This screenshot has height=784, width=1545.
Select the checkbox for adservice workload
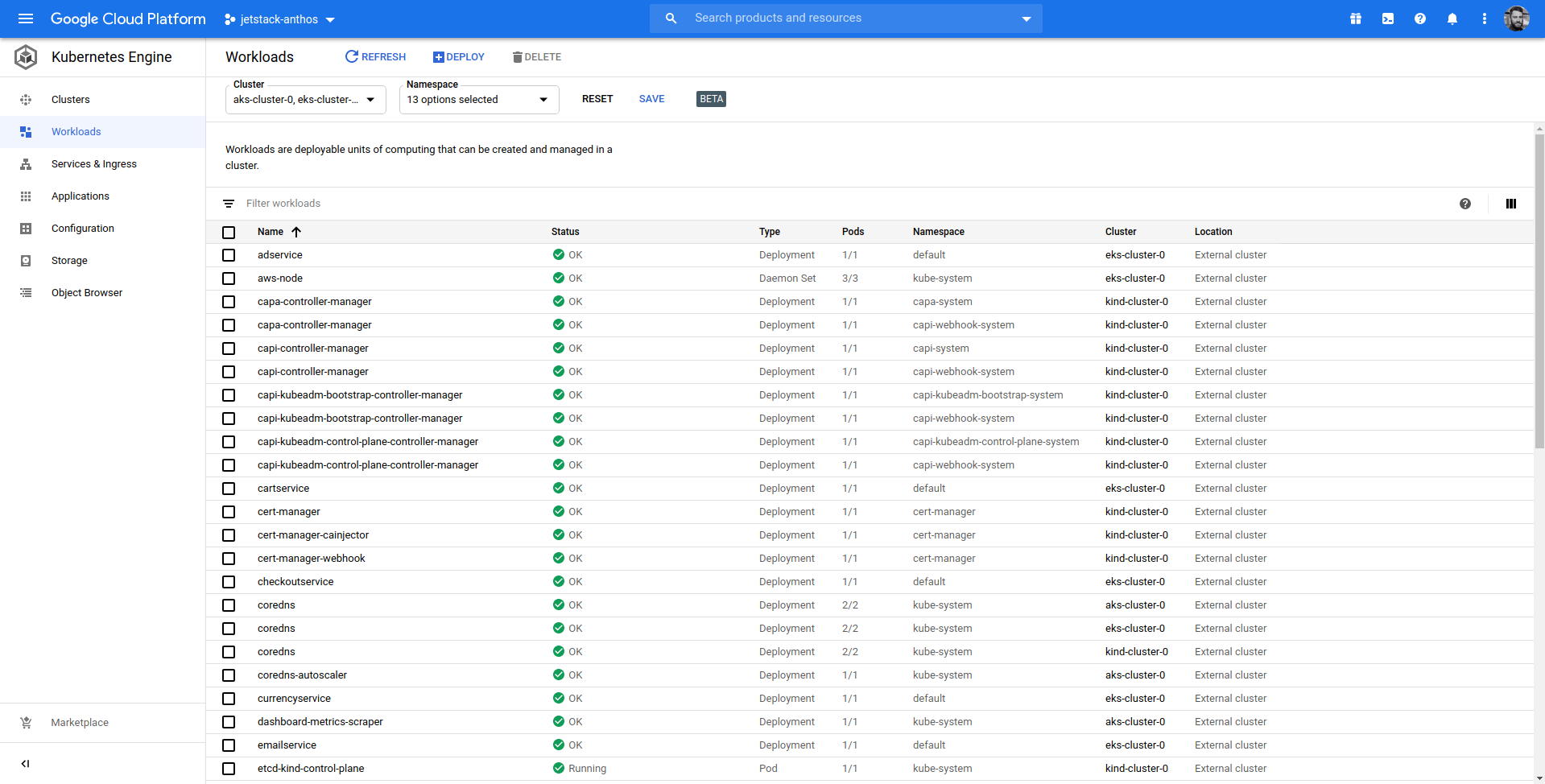click(229, 255)
